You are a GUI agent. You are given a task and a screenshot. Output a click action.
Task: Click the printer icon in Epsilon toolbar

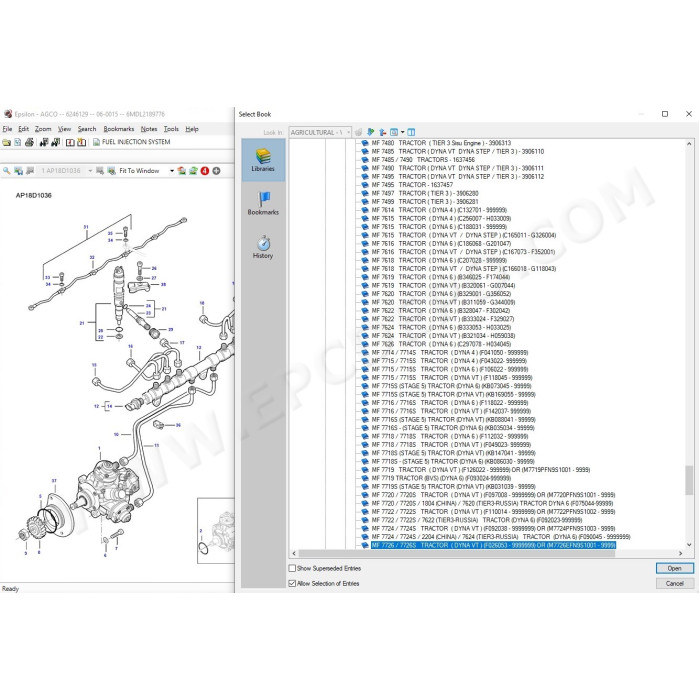click(x=29, y=142)
